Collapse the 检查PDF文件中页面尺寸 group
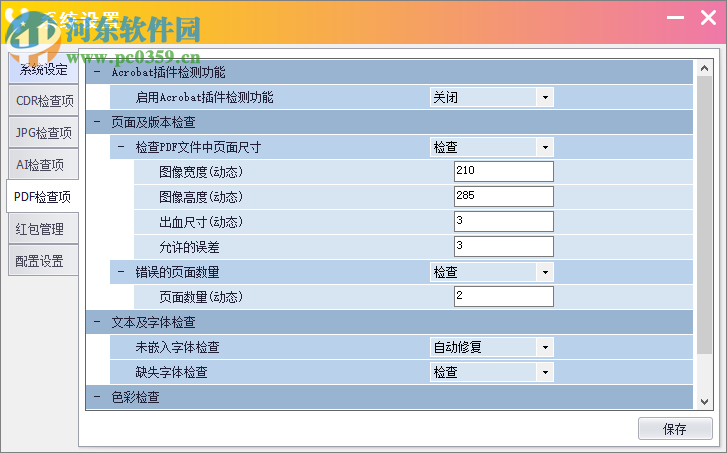 (121, 147)
